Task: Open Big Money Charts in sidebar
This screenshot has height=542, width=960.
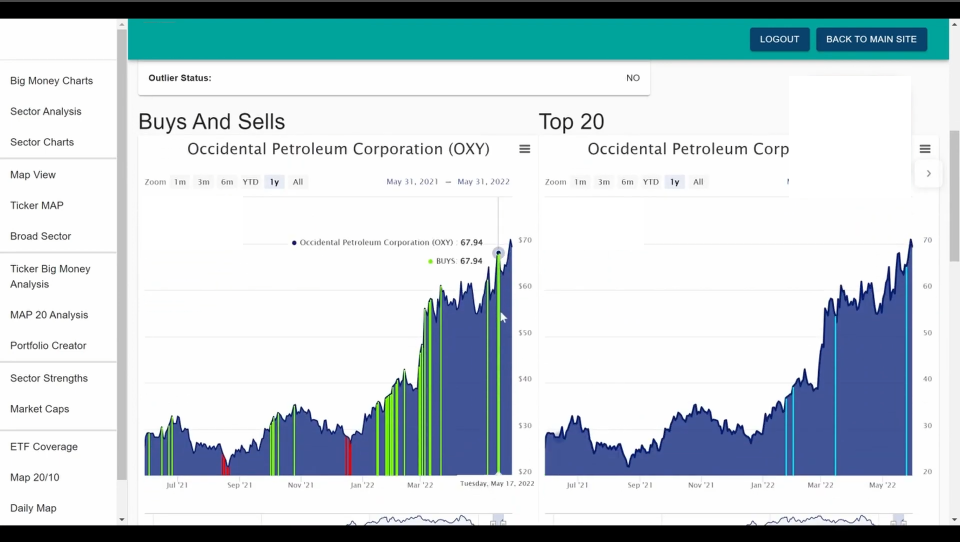Action: pos(51,81)
